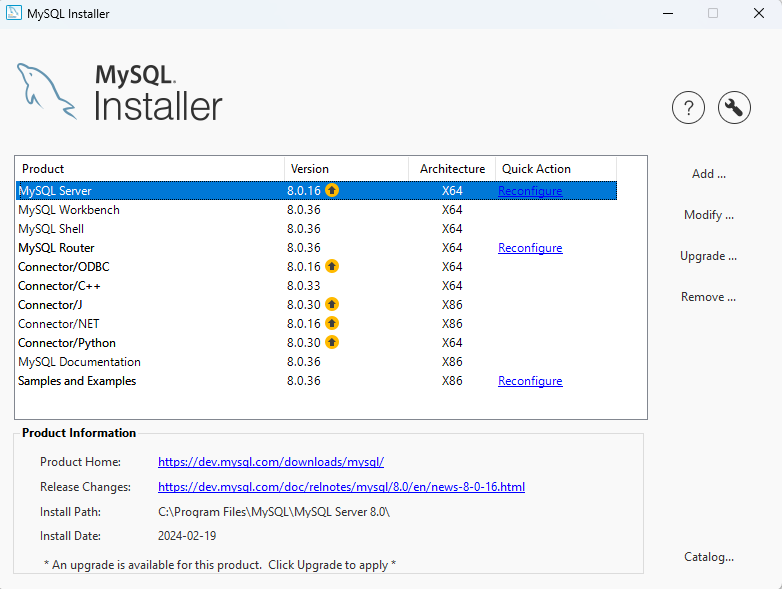Sort by the Version column header
The width and height of the screenshot is (782, 589).
pyautogui.click(x=347, y=169)
